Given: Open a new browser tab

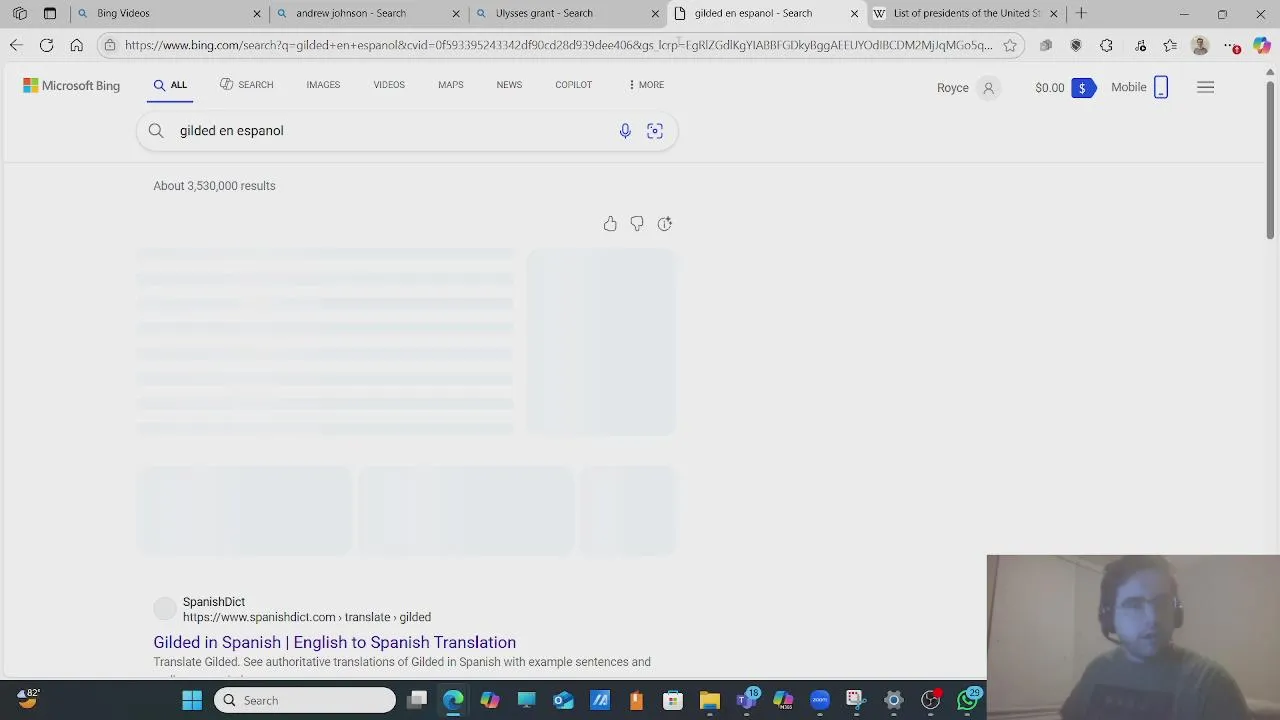Looking at the screenshot, I should pyautogui.click(x=1081, y=13).
